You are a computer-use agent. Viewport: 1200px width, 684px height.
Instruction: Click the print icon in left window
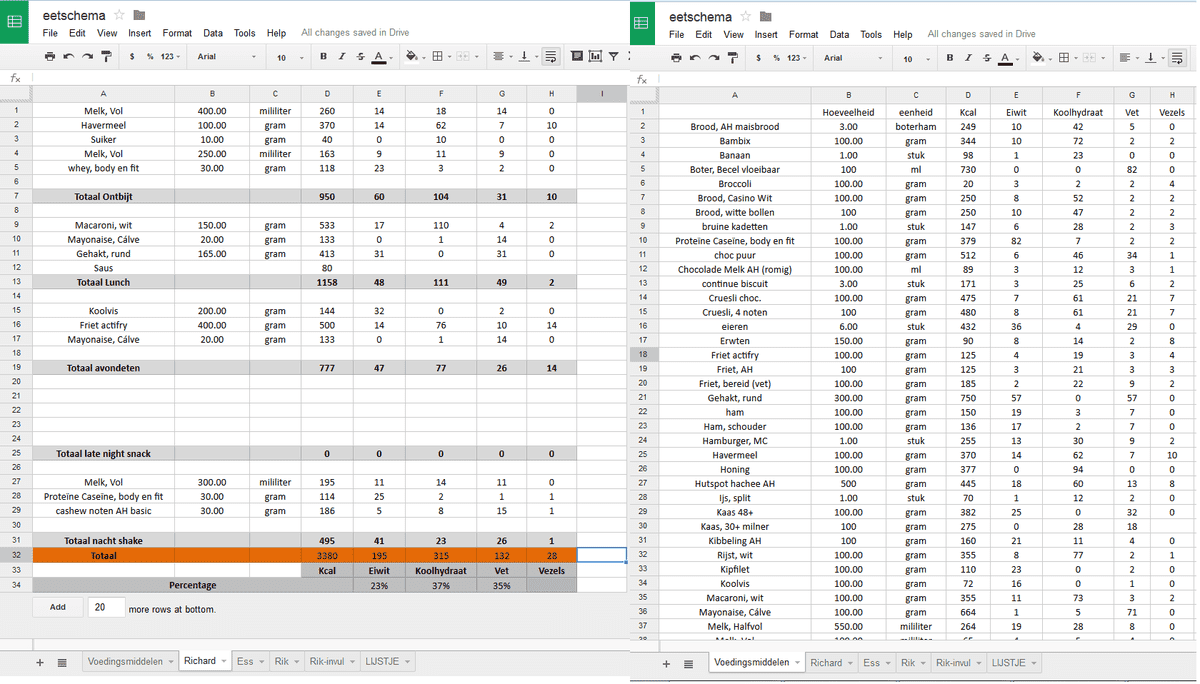click(x=50, y=57)
